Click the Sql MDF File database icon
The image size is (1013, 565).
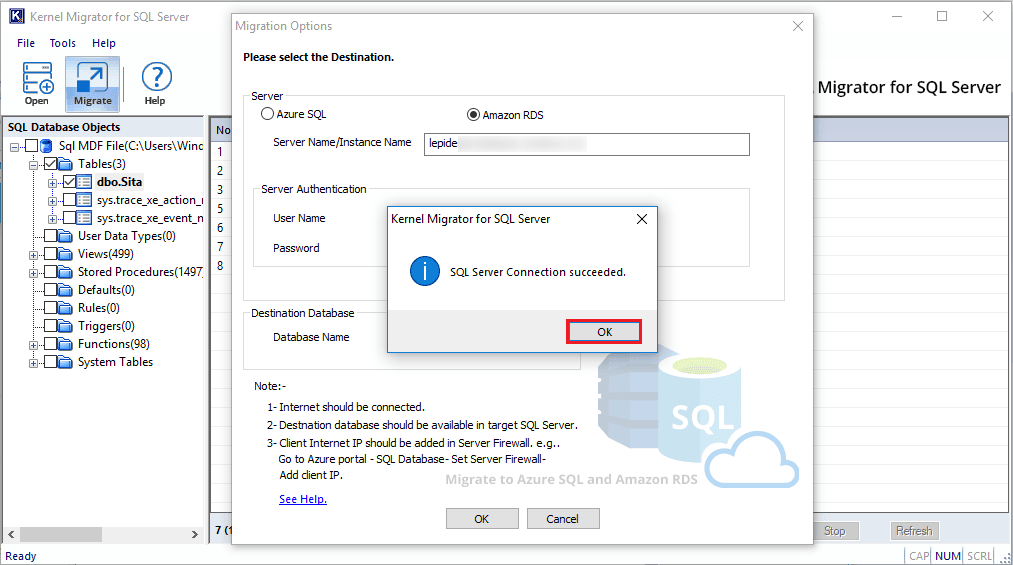(x=47, y=146)
